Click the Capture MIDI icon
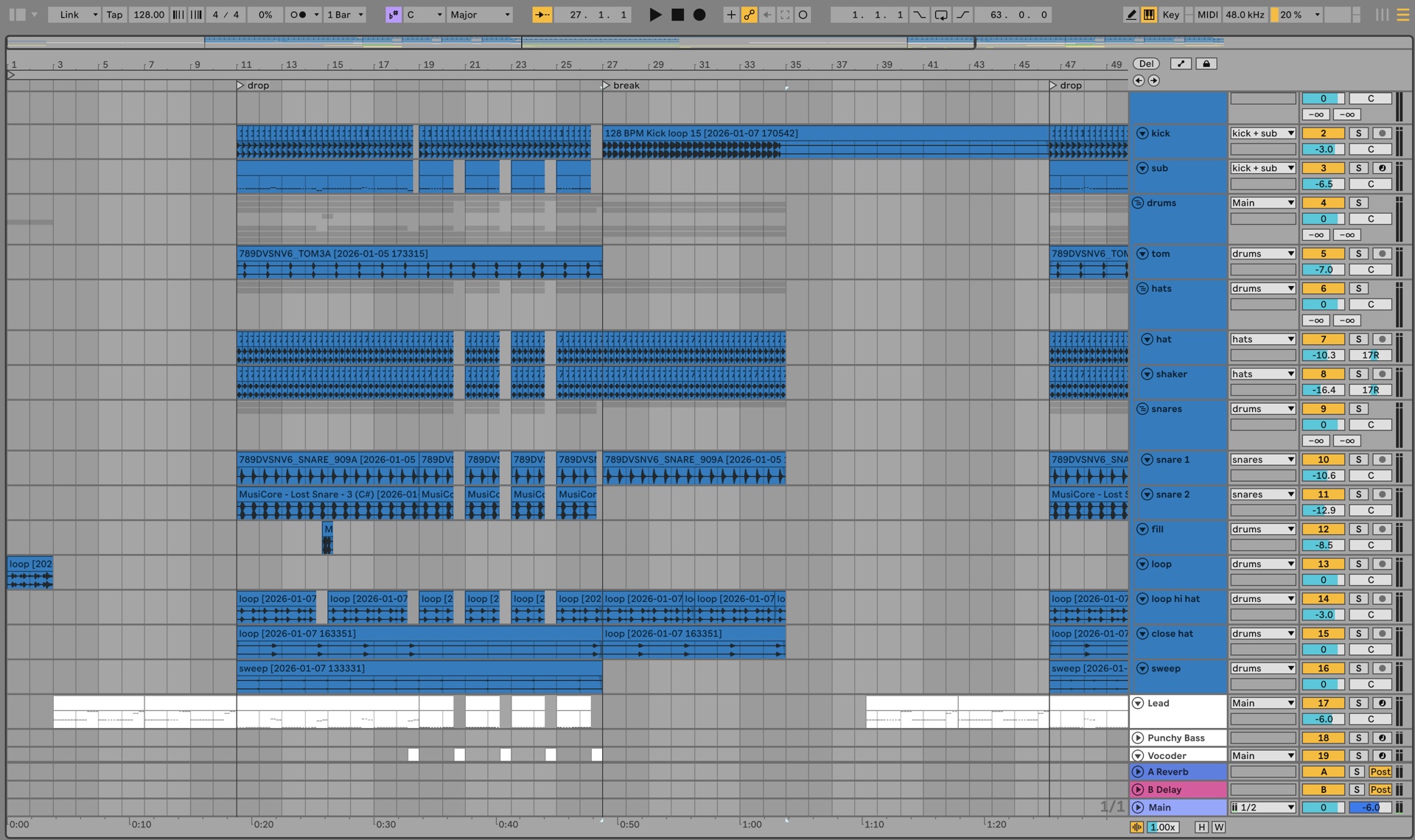The width and height of the screenshot is (1415, 840). [x=785, y=15]
